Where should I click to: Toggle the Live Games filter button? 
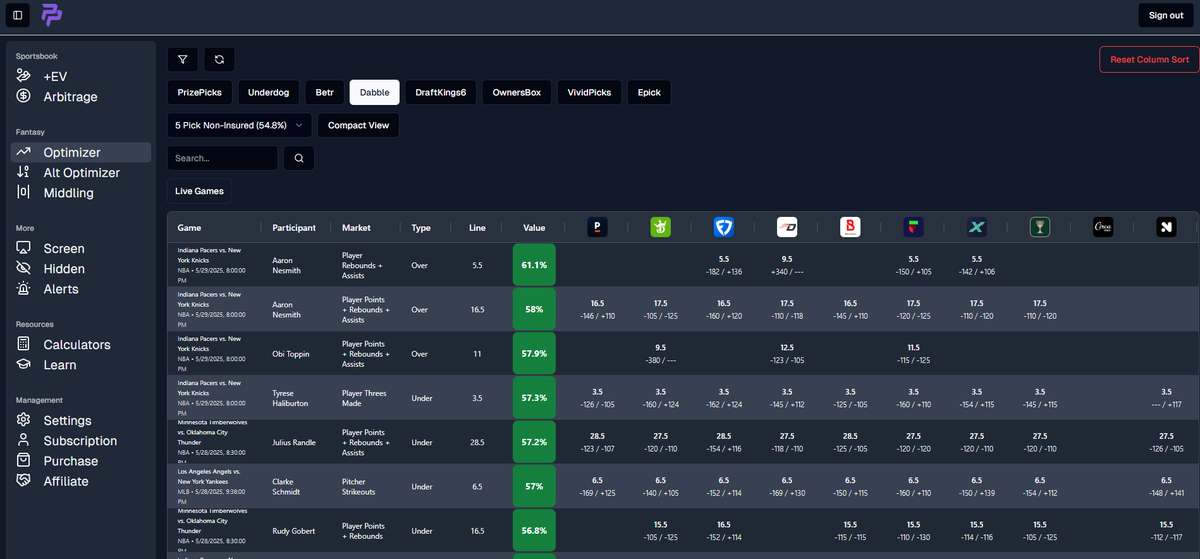click(199, 191)
